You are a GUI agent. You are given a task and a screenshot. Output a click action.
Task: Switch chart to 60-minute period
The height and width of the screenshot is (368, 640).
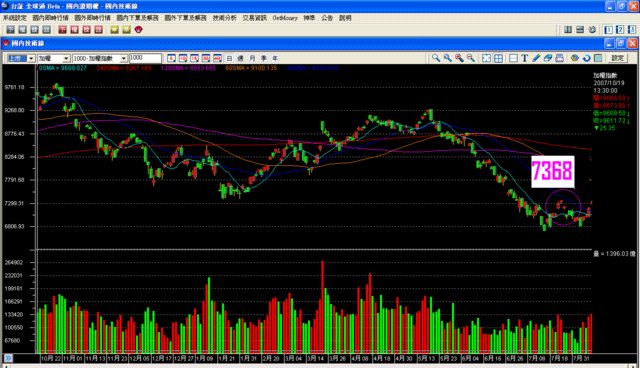pyautogui.click(x=217, y=58)
